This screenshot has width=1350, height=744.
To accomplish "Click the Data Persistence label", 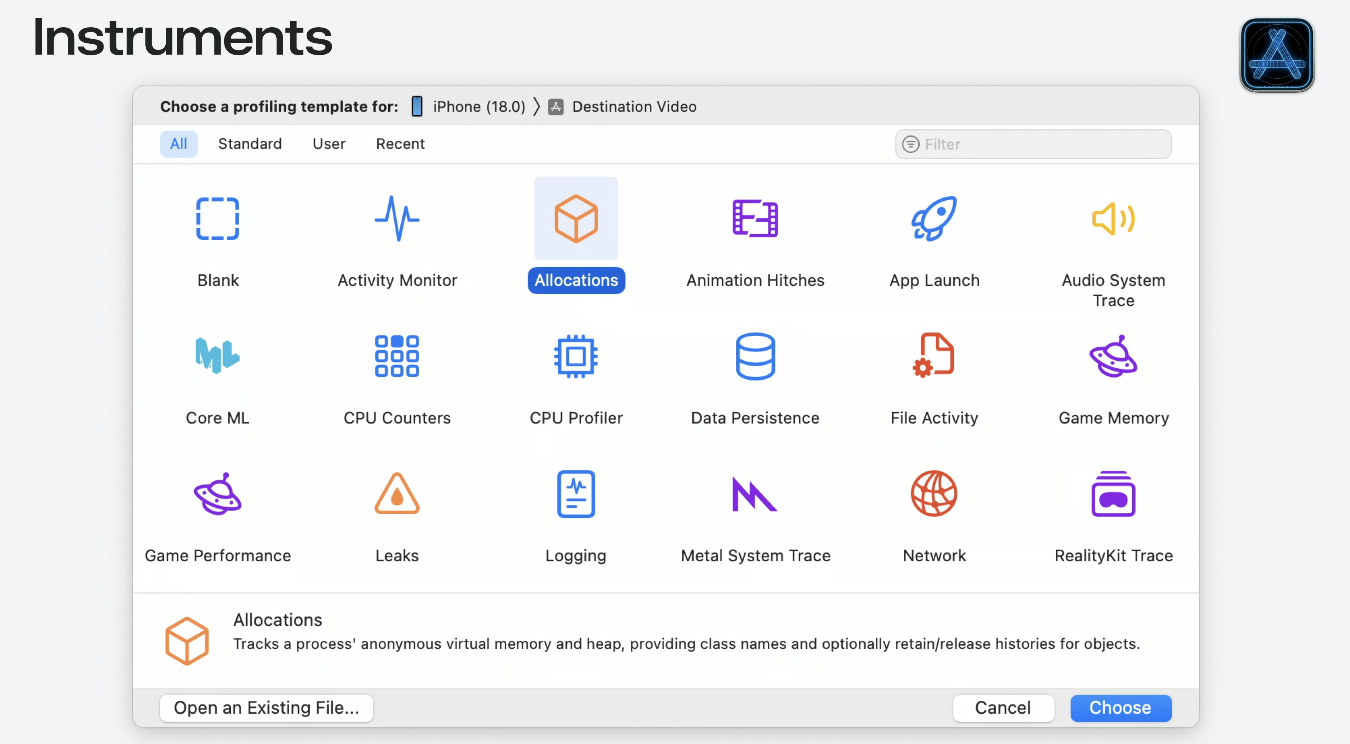I will point(755,418).
